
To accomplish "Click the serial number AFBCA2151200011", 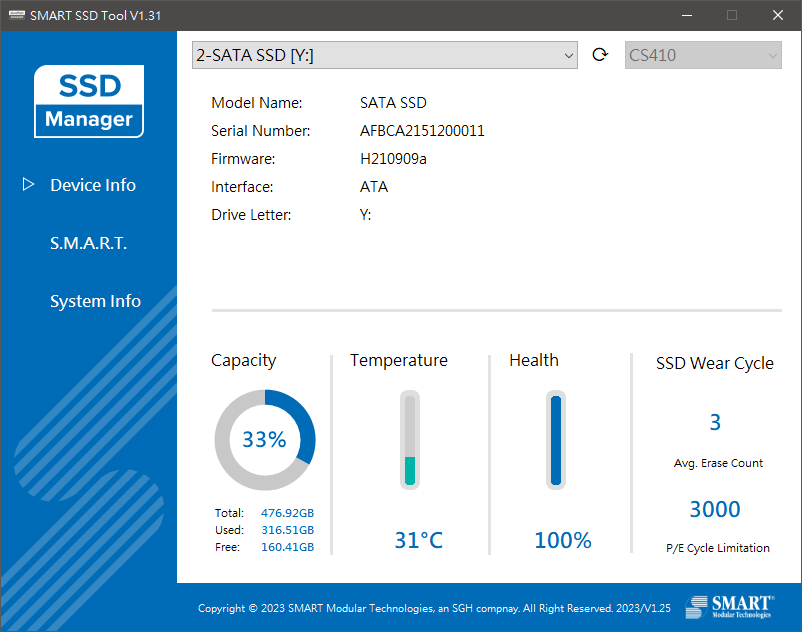I will point(421,130).
